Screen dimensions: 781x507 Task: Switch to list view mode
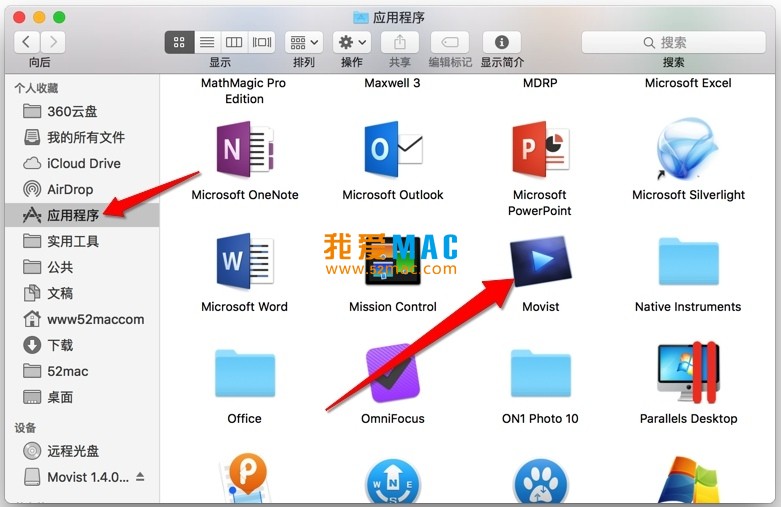[x=207, y=42]
